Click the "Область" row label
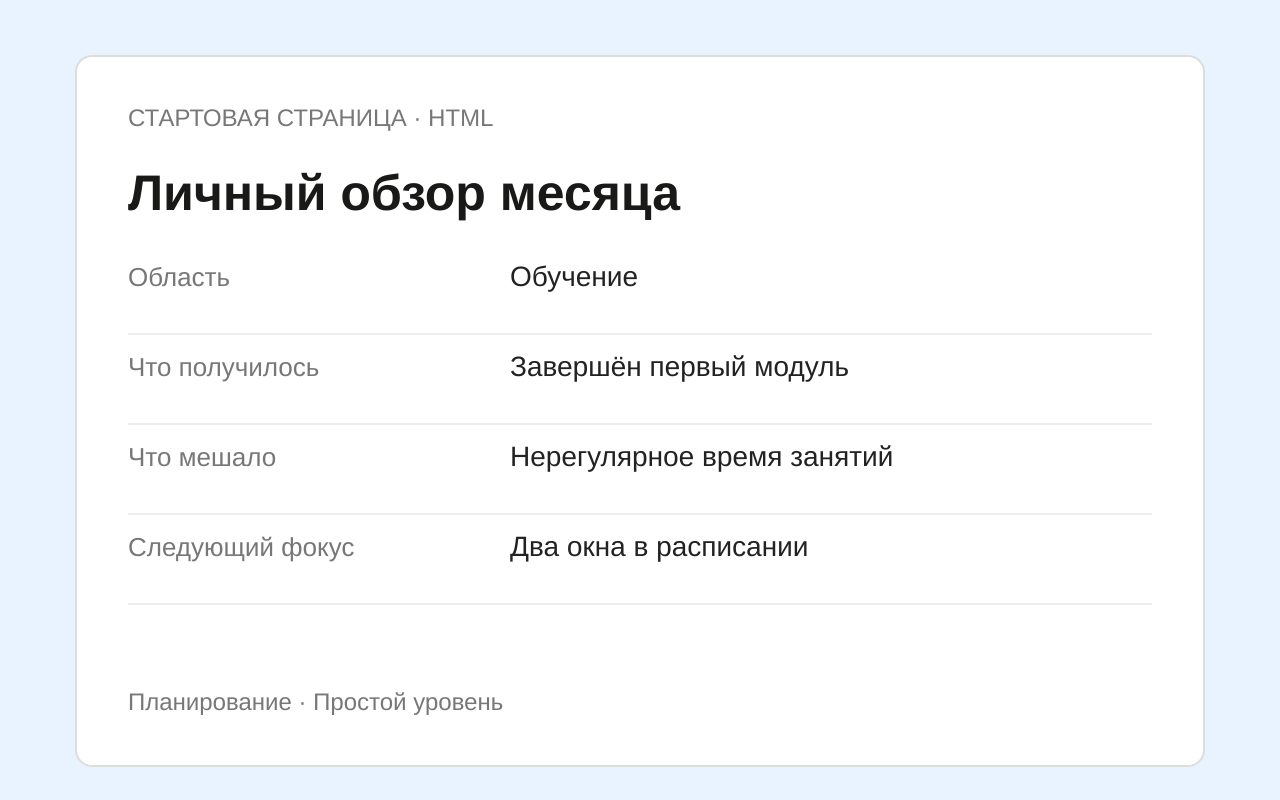Screen dimensions: 1280x800 click(179, 277)
